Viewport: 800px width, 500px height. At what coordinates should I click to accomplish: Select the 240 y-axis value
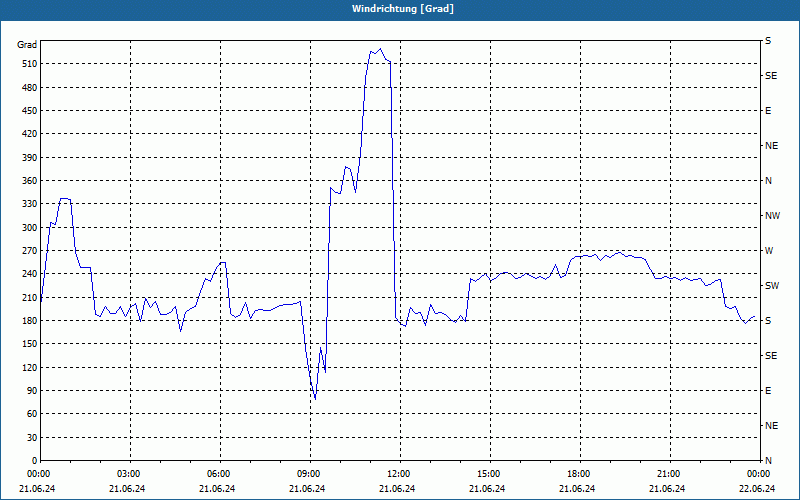click(29, 273)
